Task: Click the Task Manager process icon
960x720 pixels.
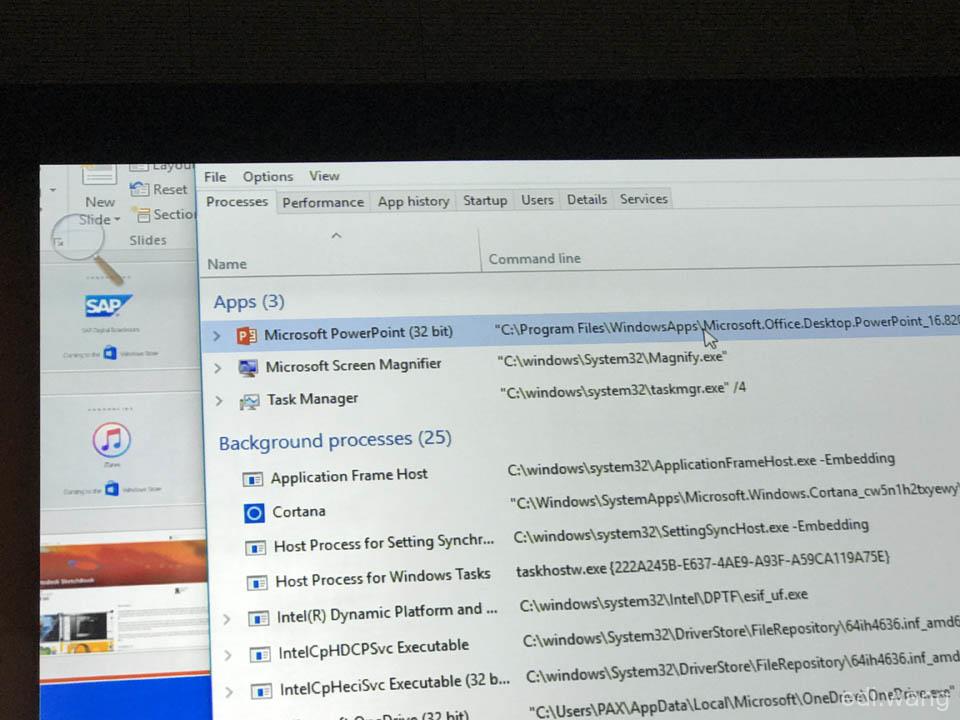Action: [250, 402]
